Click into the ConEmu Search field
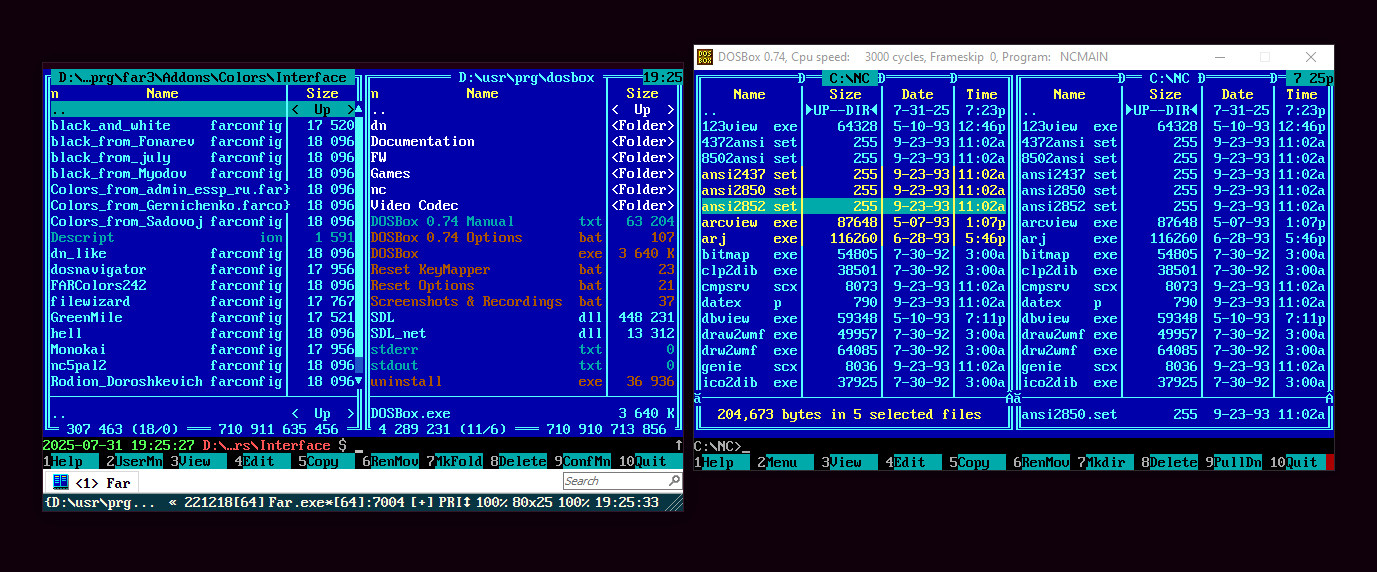 (x=610, y=481)
